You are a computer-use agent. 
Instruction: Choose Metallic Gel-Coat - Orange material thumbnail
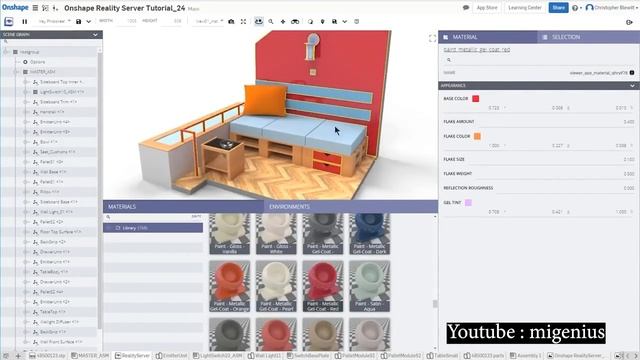click(229, 287)
